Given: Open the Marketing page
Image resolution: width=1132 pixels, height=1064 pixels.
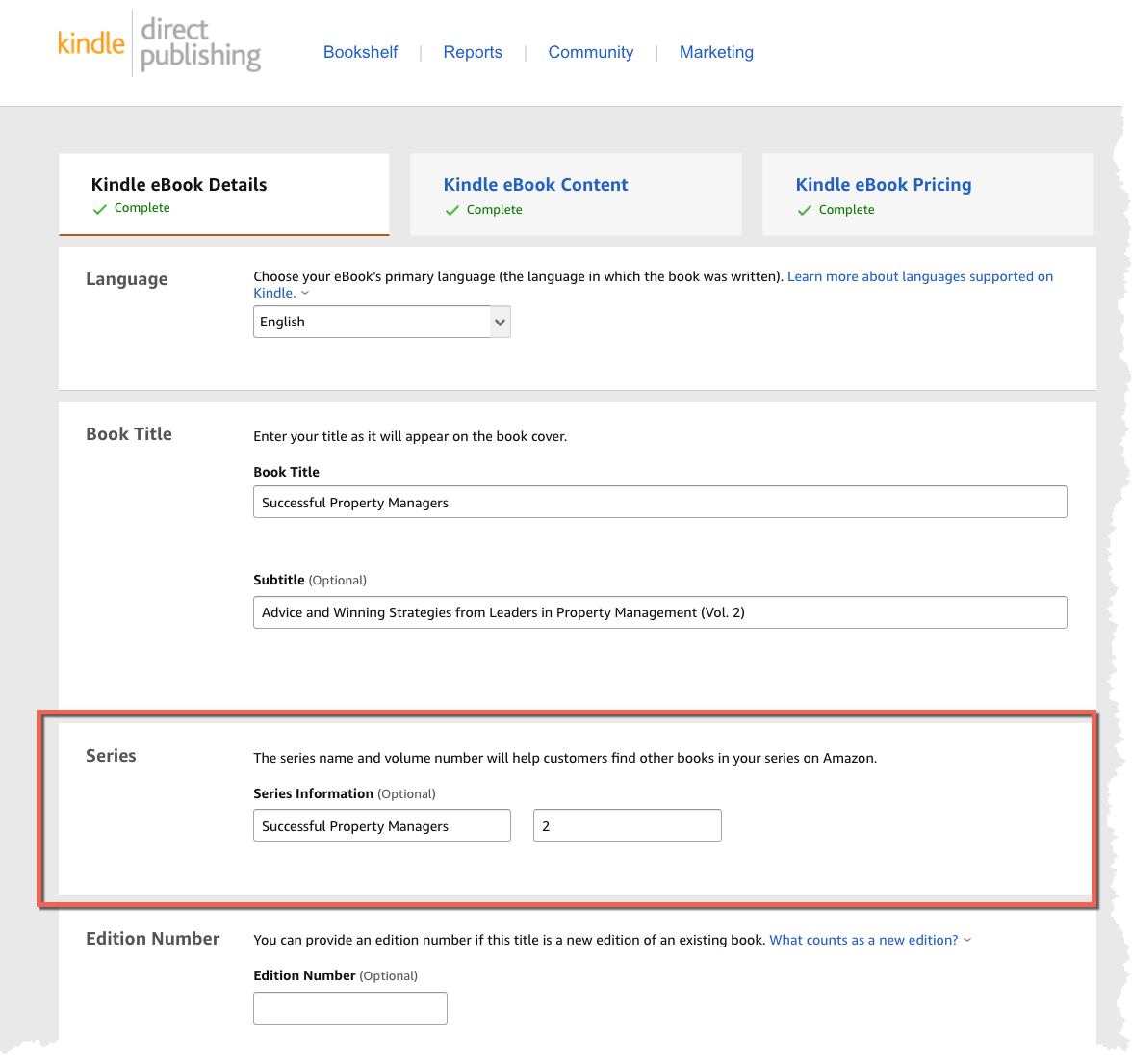Looking at the screenshot, I should coord(716,52).
